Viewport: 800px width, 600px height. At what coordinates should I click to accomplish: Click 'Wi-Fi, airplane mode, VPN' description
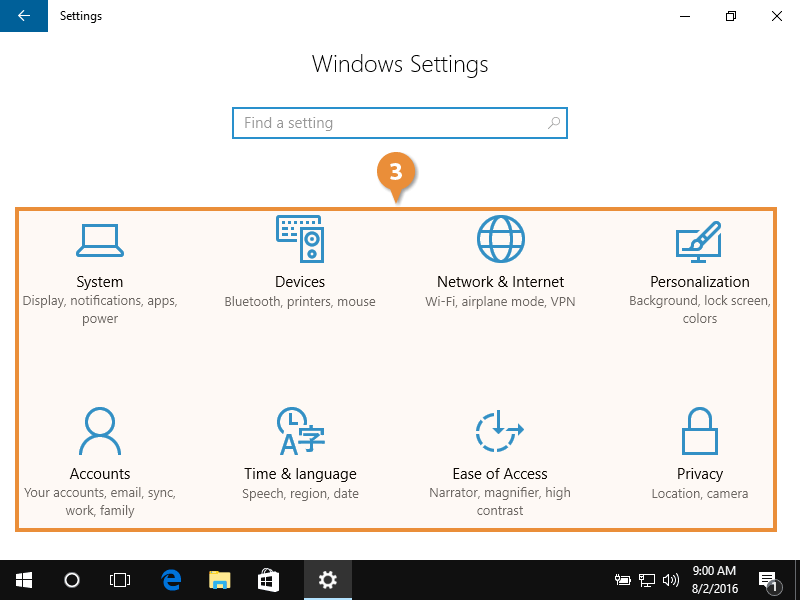coord(500,302)
